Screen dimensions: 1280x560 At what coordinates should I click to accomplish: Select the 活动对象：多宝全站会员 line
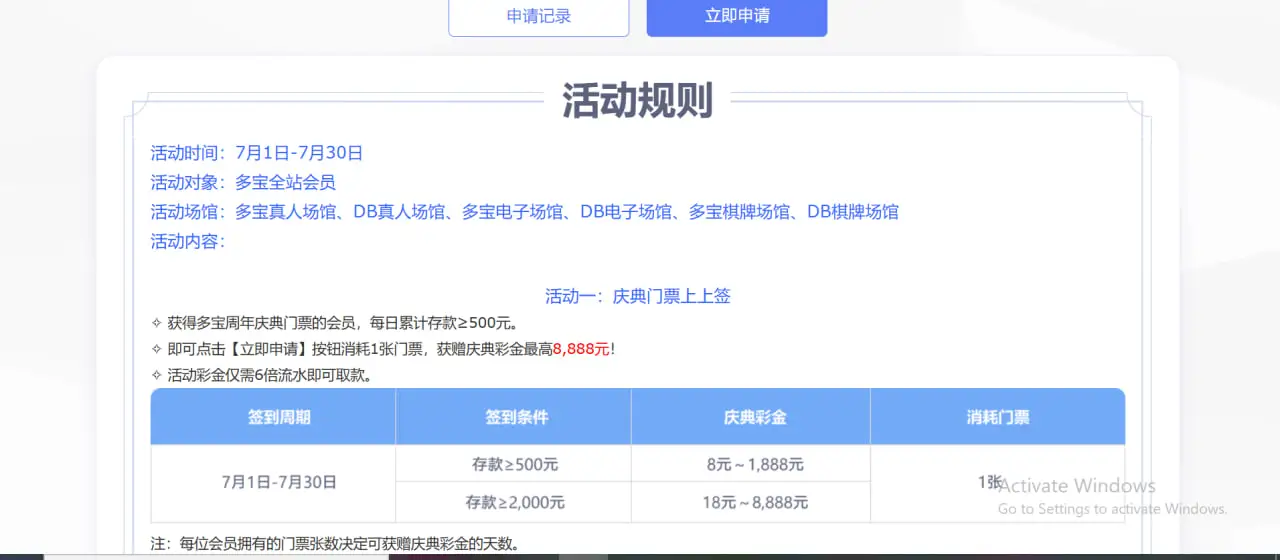tap(243, 182)
